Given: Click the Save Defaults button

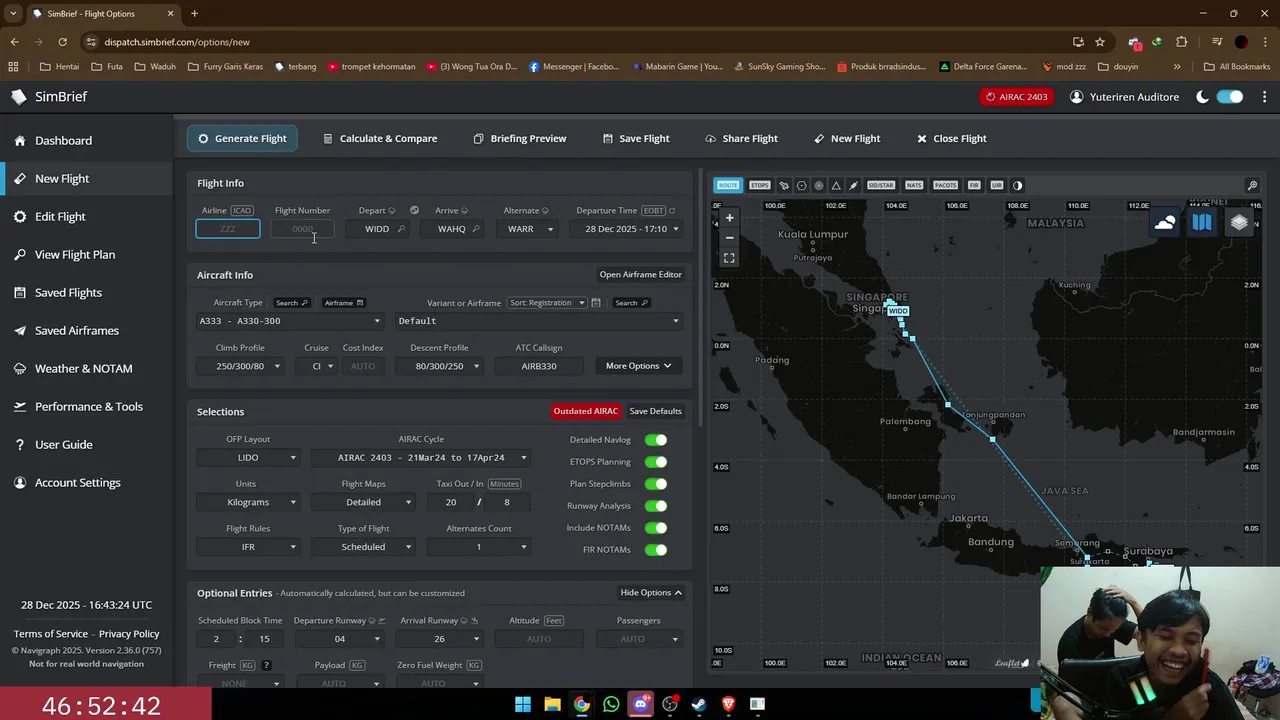Looking at the screenshot, I should [655, 411].
